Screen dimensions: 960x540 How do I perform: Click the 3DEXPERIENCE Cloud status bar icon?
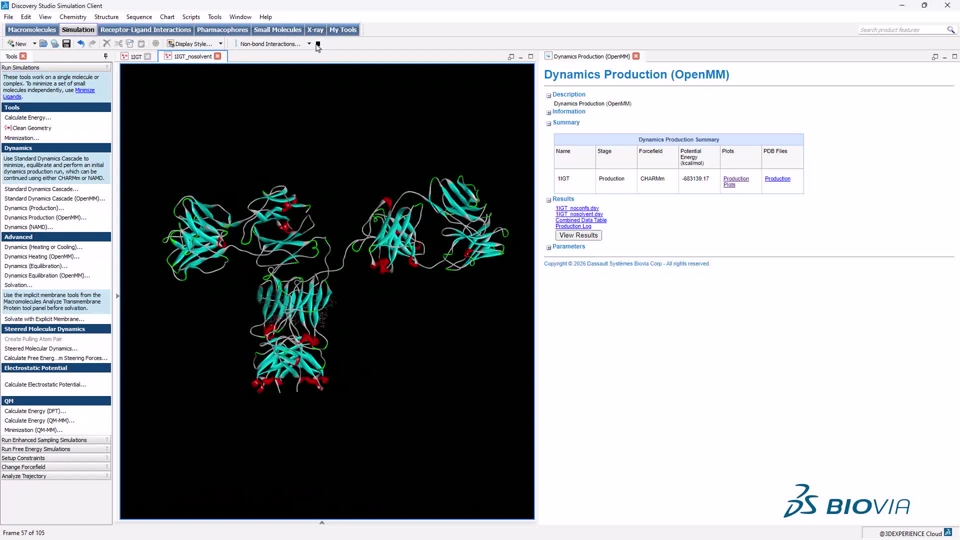click(948, 533)
